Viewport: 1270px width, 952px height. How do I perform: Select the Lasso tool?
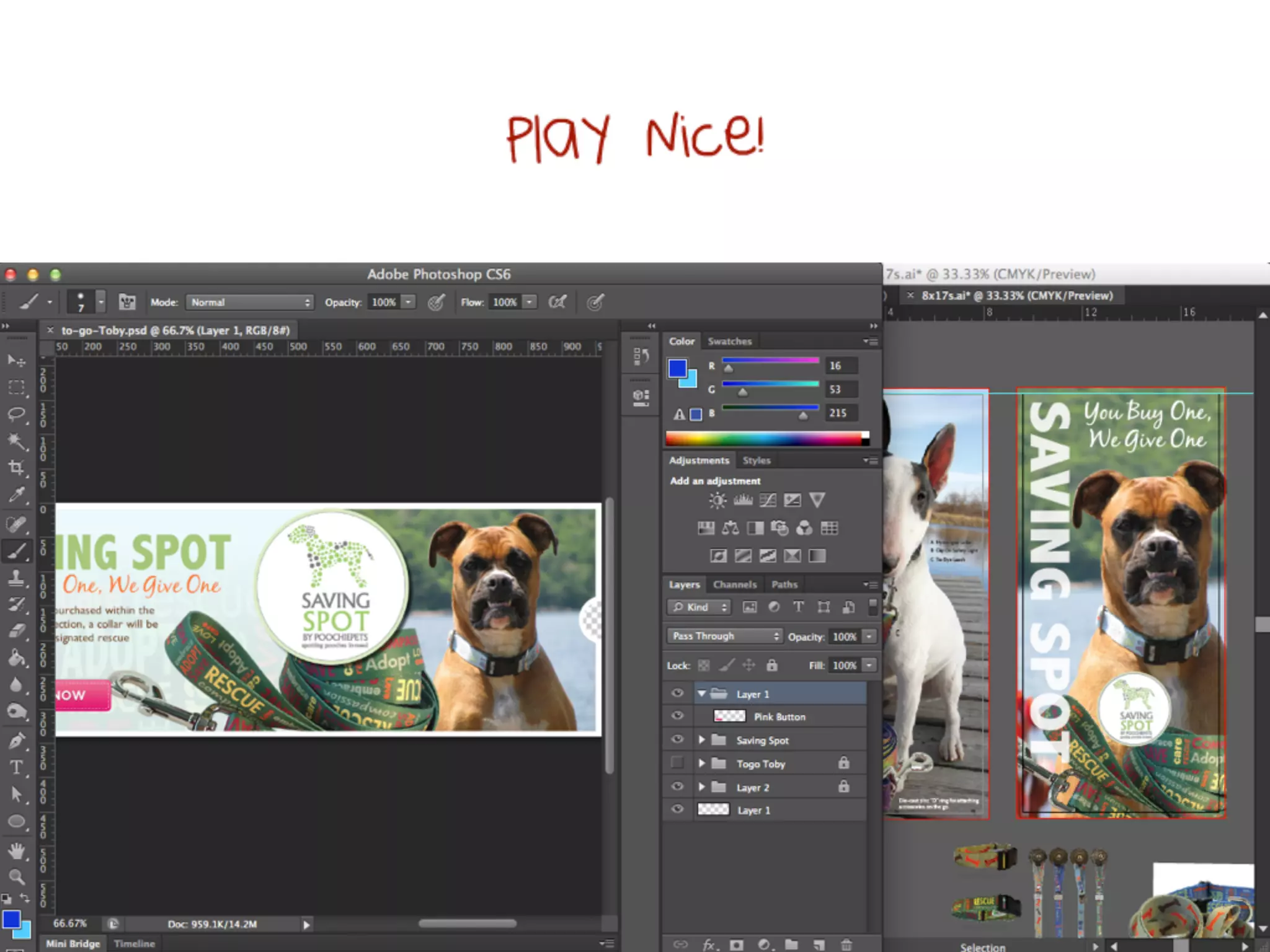tap(16, 414)
